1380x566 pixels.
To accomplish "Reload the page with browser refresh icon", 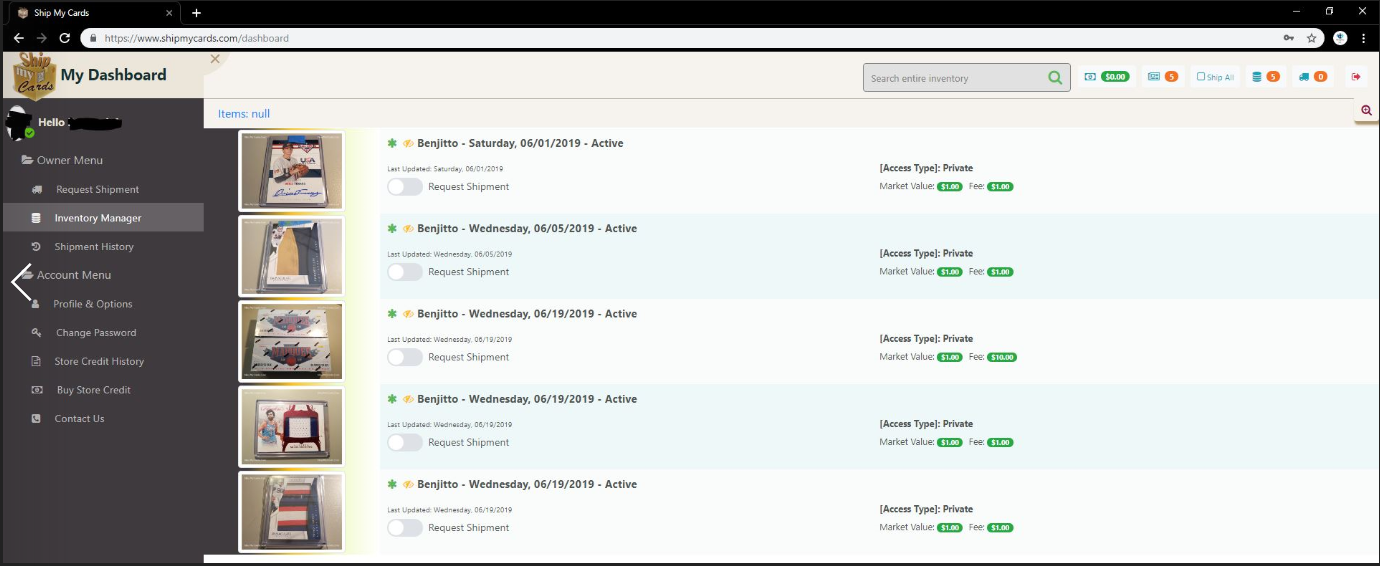I will [64, 38].
